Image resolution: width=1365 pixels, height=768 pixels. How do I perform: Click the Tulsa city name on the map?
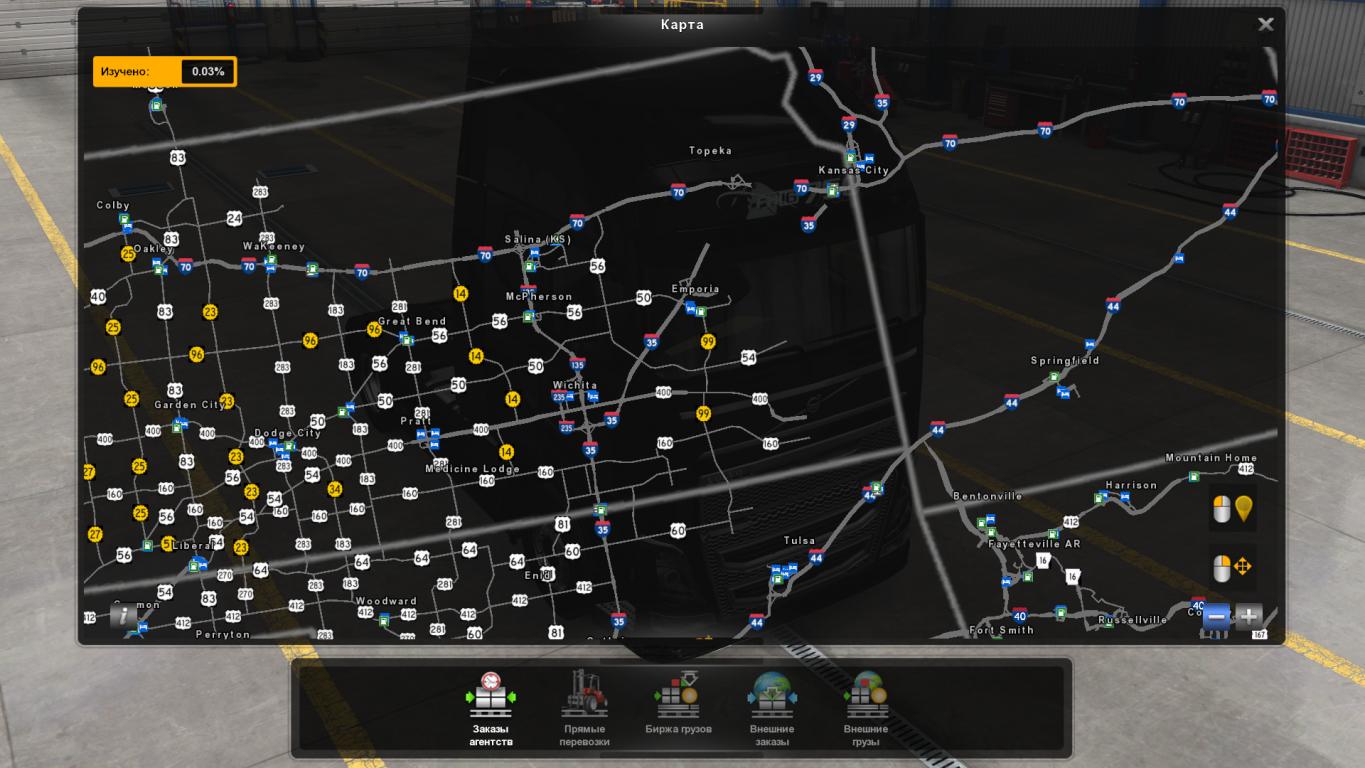799,541
